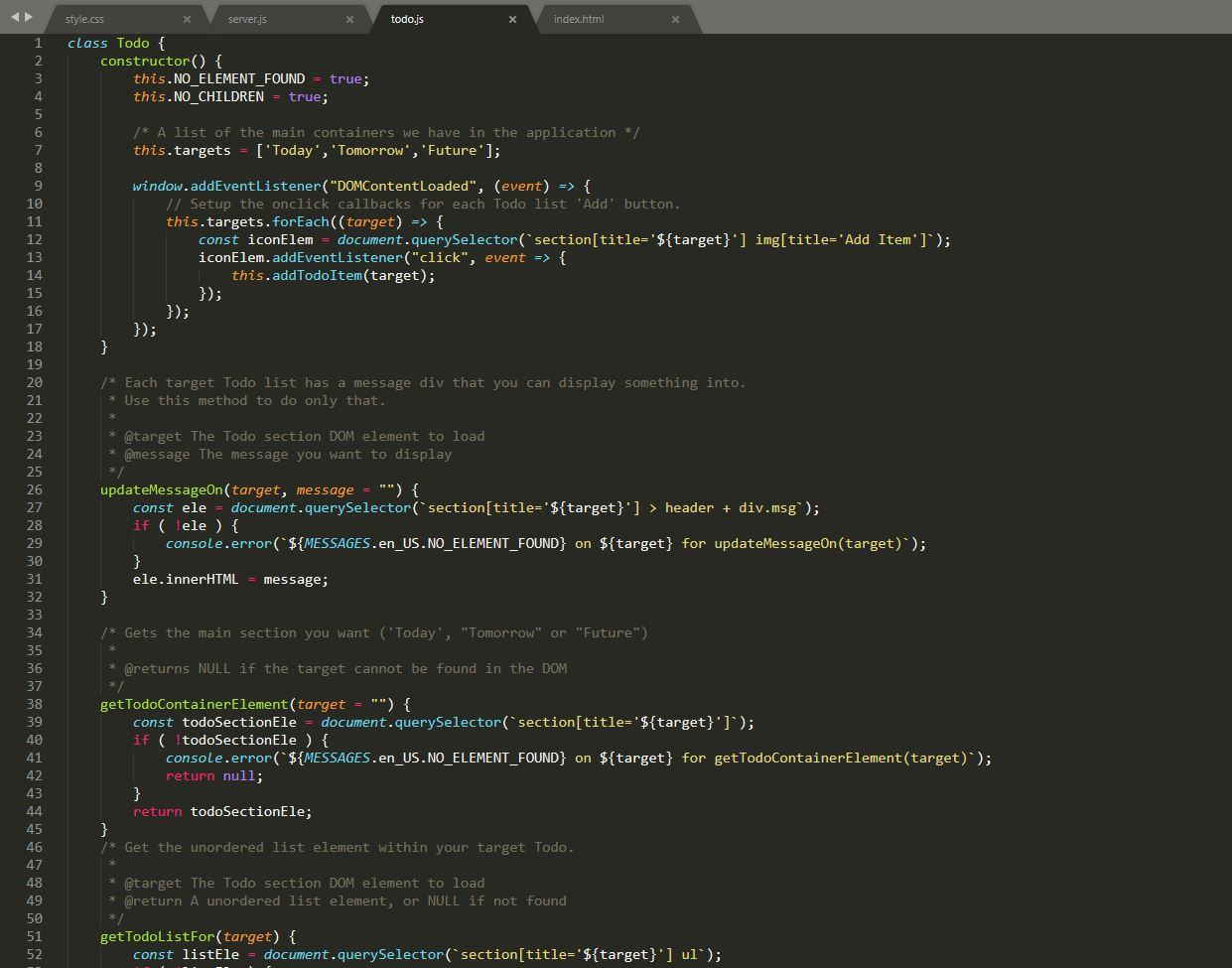Click the 'window' object on line 9
Image resolution: width=1232 pixels, height=968 pixels.
click(157, 186)
